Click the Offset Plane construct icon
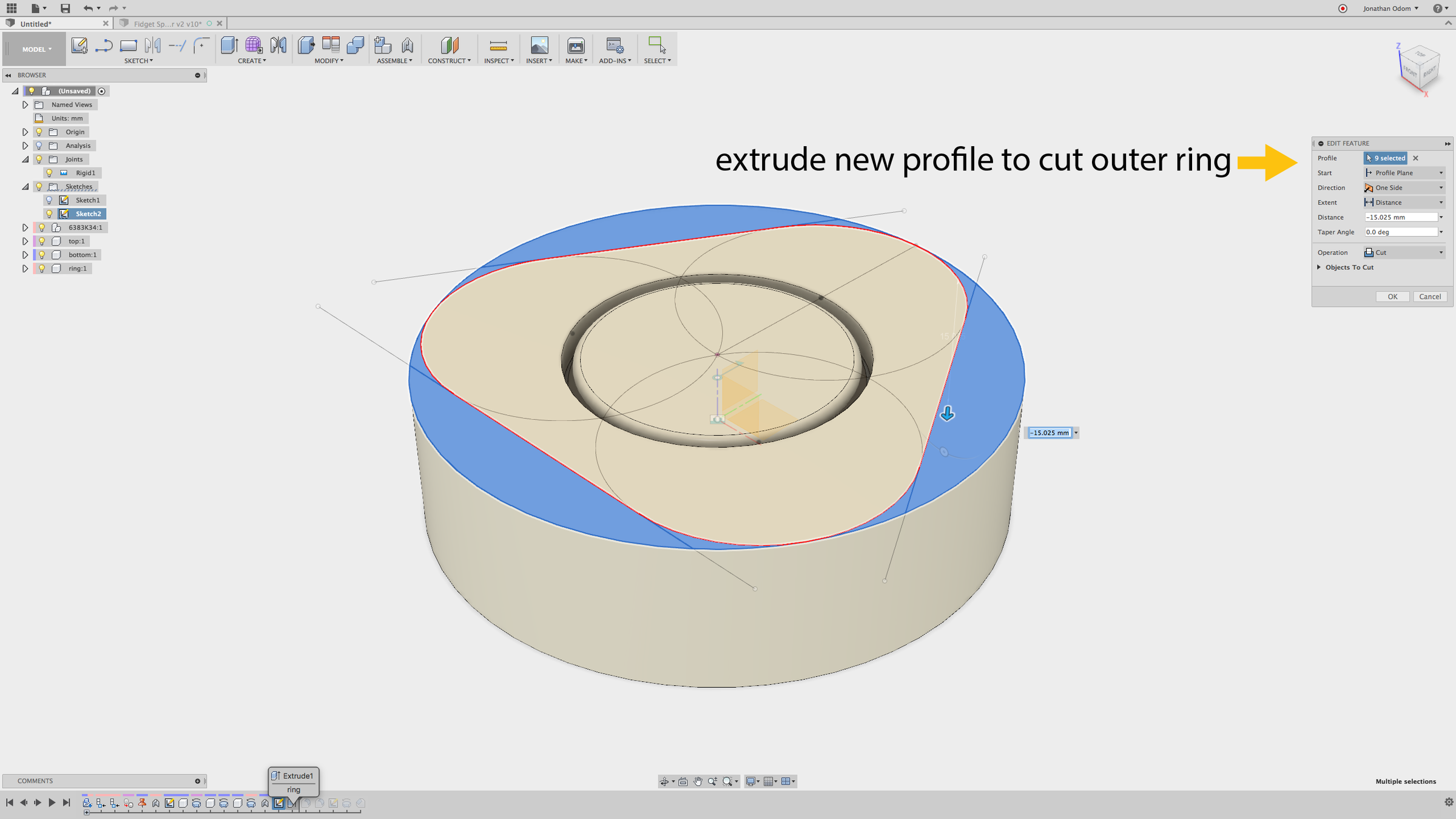The width and height of the screenshot is (1456, 819). click(x=449, y=45)
